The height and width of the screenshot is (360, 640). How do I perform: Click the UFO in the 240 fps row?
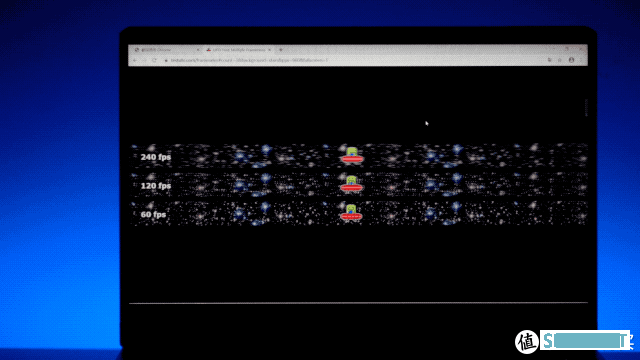point(352,155)
